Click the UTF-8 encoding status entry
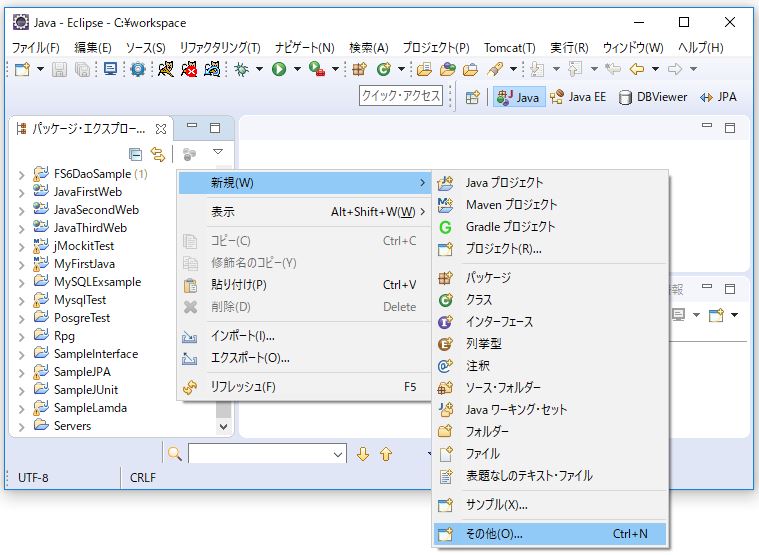Viewport: 759px width, 555px height. 33,478
